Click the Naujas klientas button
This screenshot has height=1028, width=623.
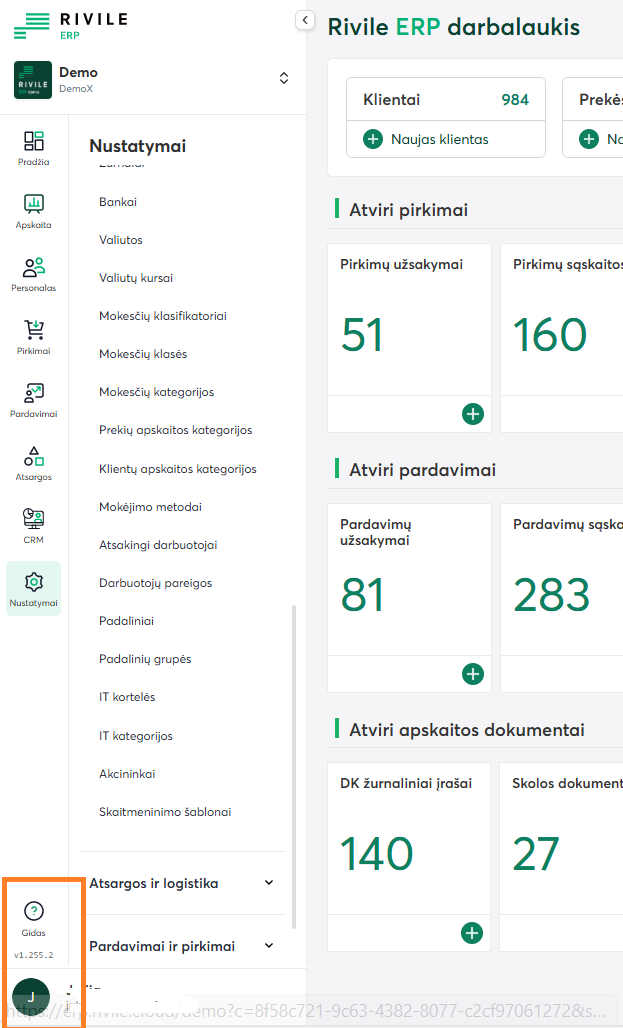point(428,139)
